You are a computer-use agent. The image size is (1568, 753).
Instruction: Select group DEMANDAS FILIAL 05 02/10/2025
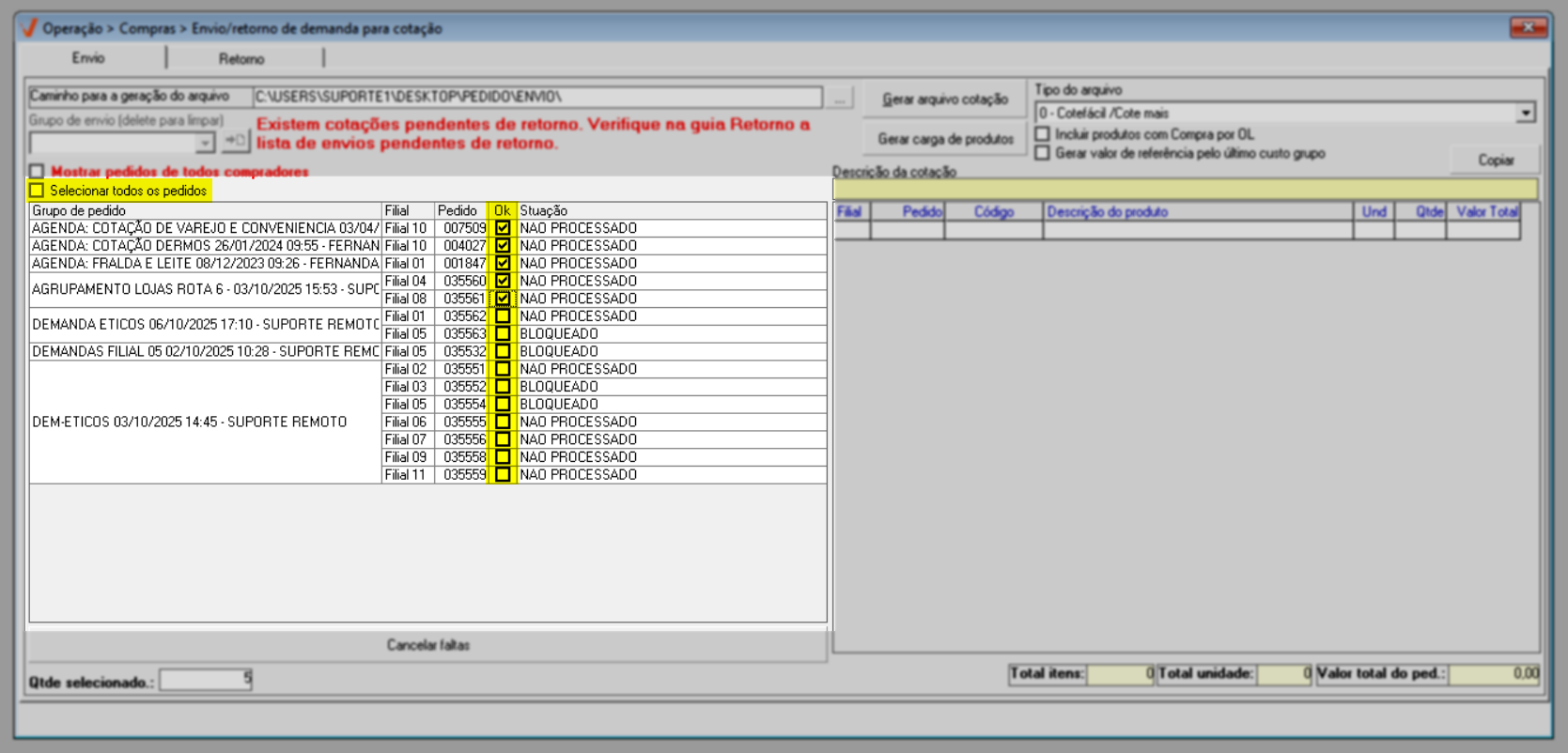(x=205, y=351)
